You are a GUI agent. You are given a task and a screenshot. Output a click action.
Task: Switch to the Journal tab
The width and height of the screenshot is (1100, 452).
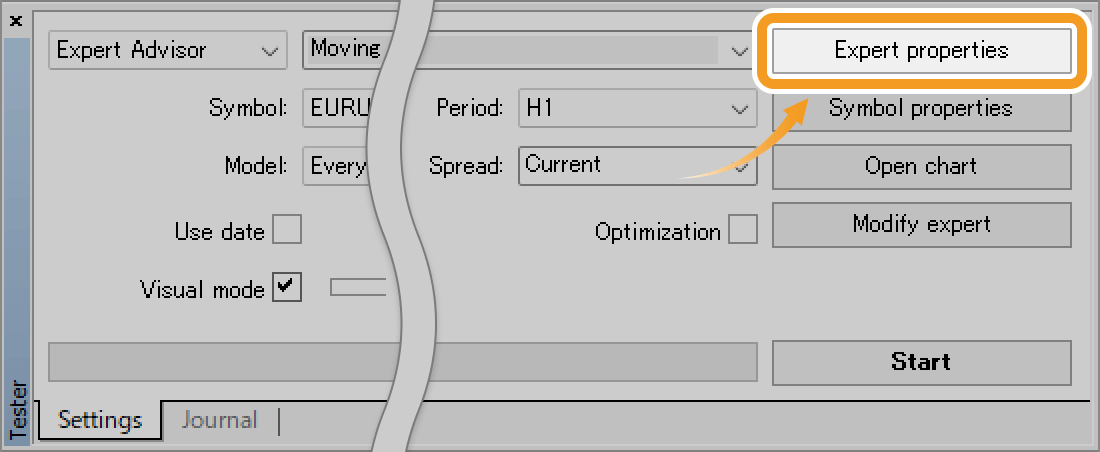click(219, 420)
